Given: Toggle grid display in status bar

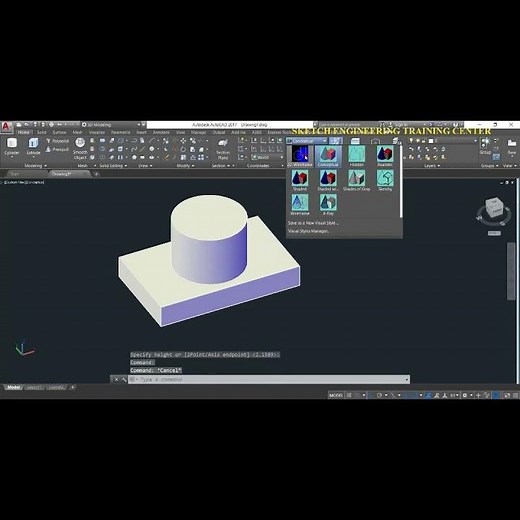Looking at the screenshot, I should 349,395.
